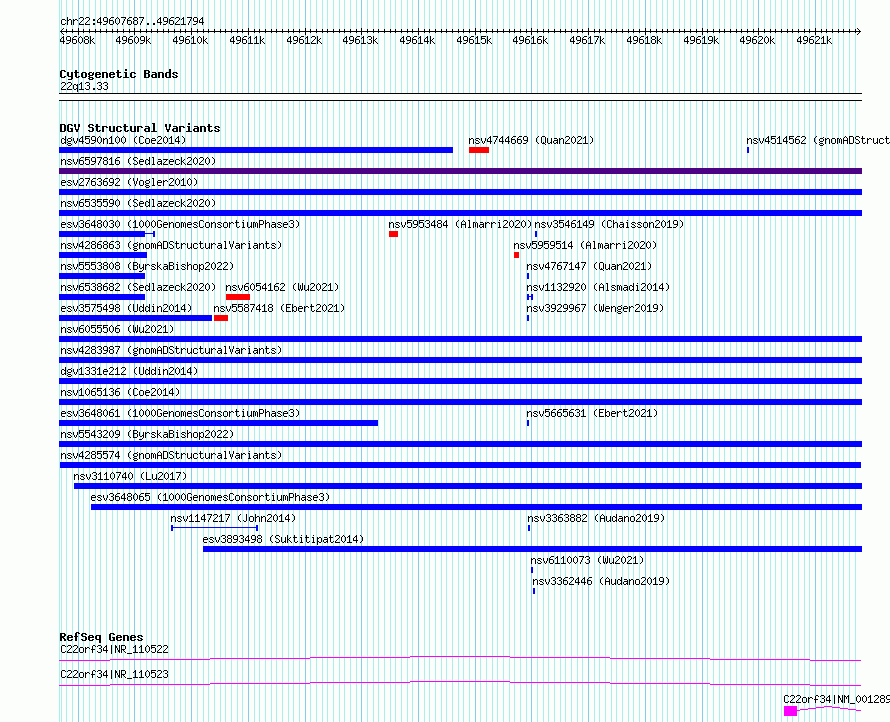Click nsv3362446 (Audano2019) label
This screenshot has width=890, height=722.
(601, 581)
